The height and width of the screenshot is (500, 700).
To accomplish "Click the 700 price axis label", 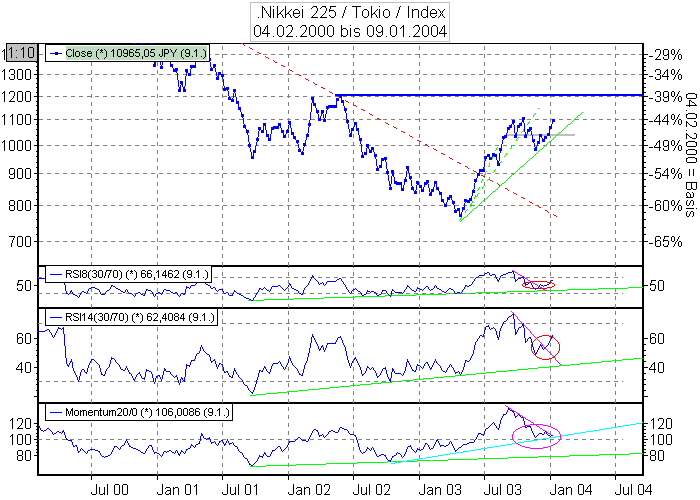I will click(21, 242).
